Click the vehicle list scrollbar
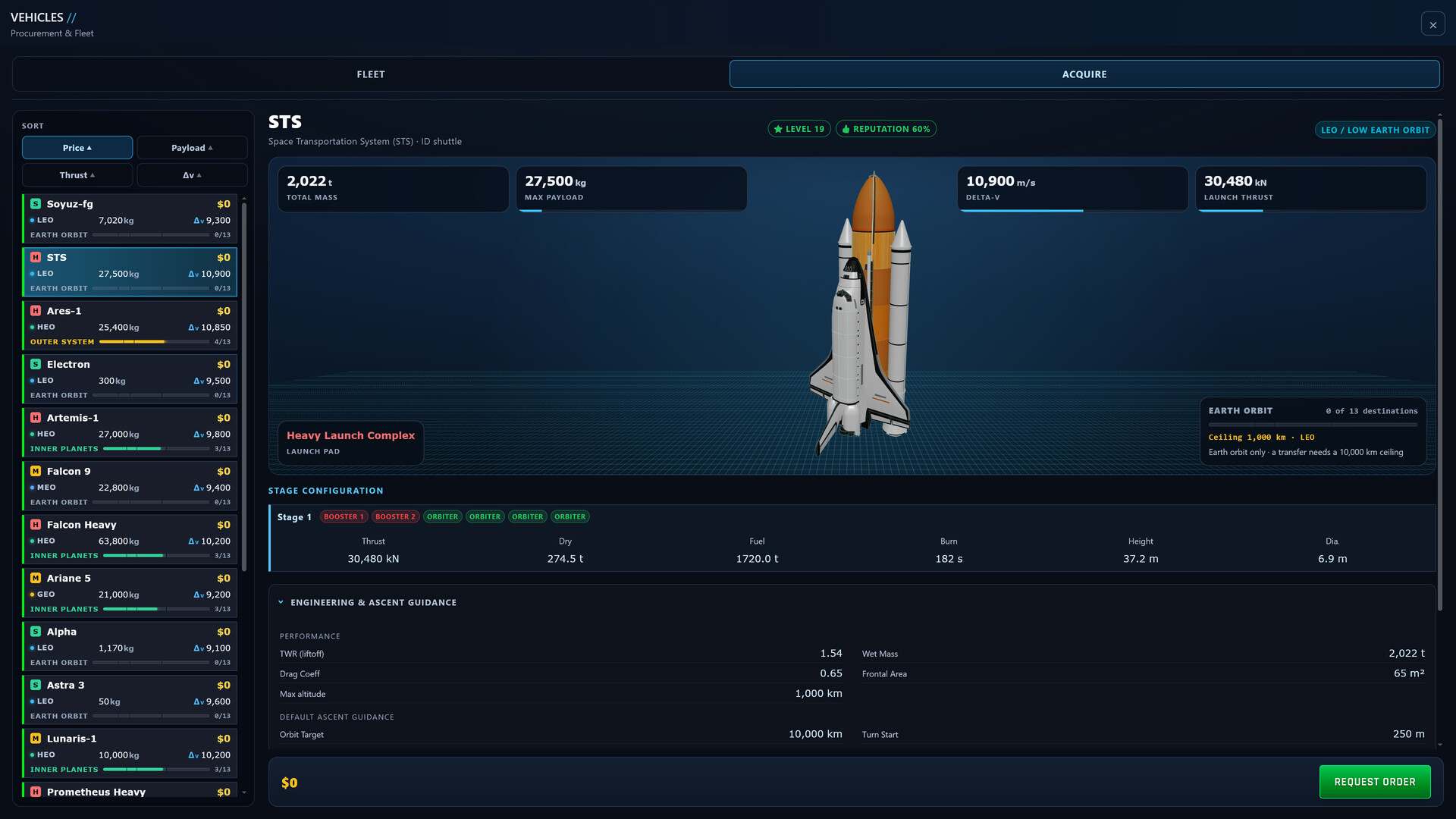 pos(244,387)
